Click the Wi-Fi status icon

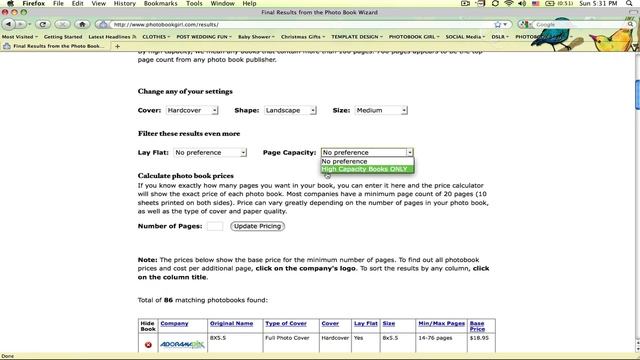(509, 3)
